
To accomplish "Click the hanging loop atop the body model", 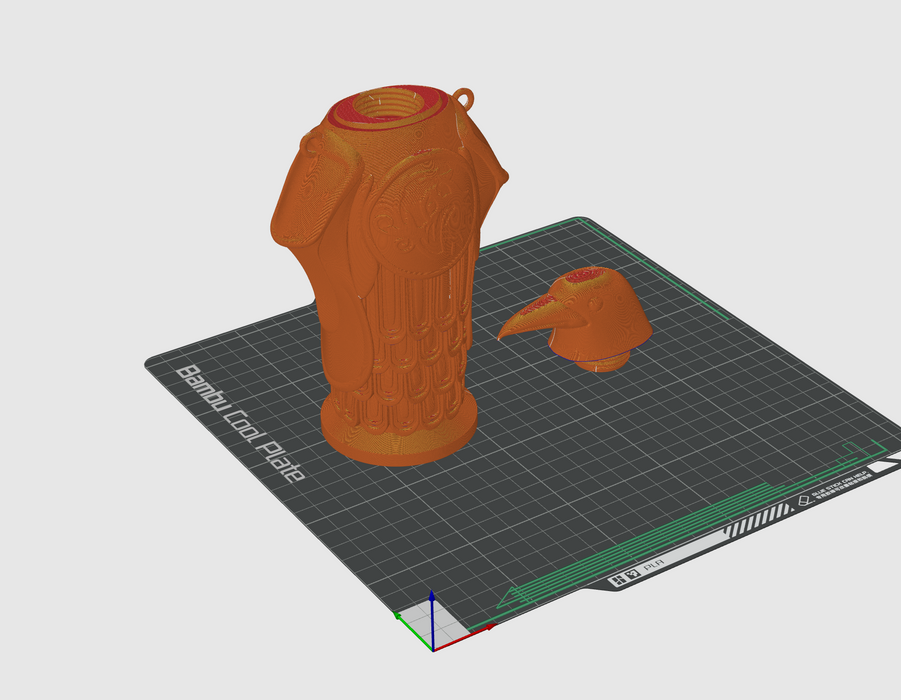I will [464, 98].
